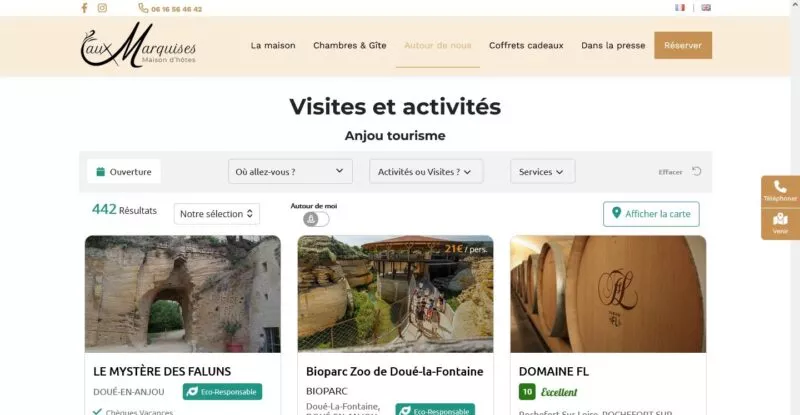This screenshot has width=800, height=415.
Task: Click the Ouverture calendar filter button
Action: 123,171
